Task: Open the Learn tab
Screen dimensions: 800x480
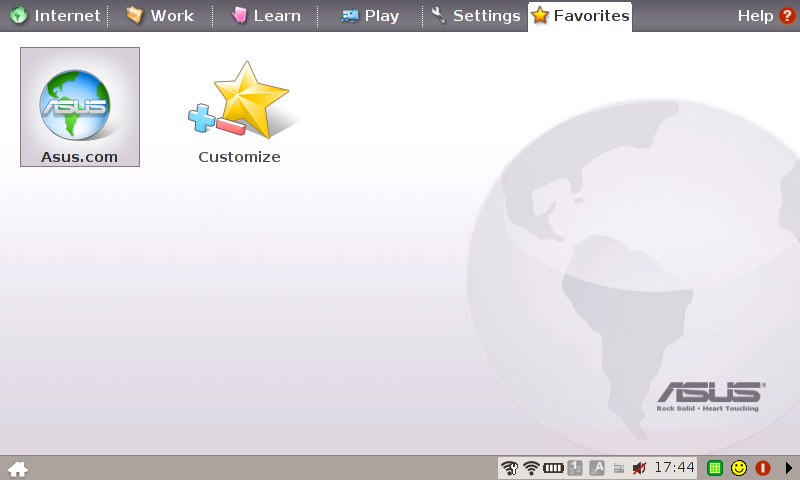Action: pyautogui.click(x=265, y=15)
